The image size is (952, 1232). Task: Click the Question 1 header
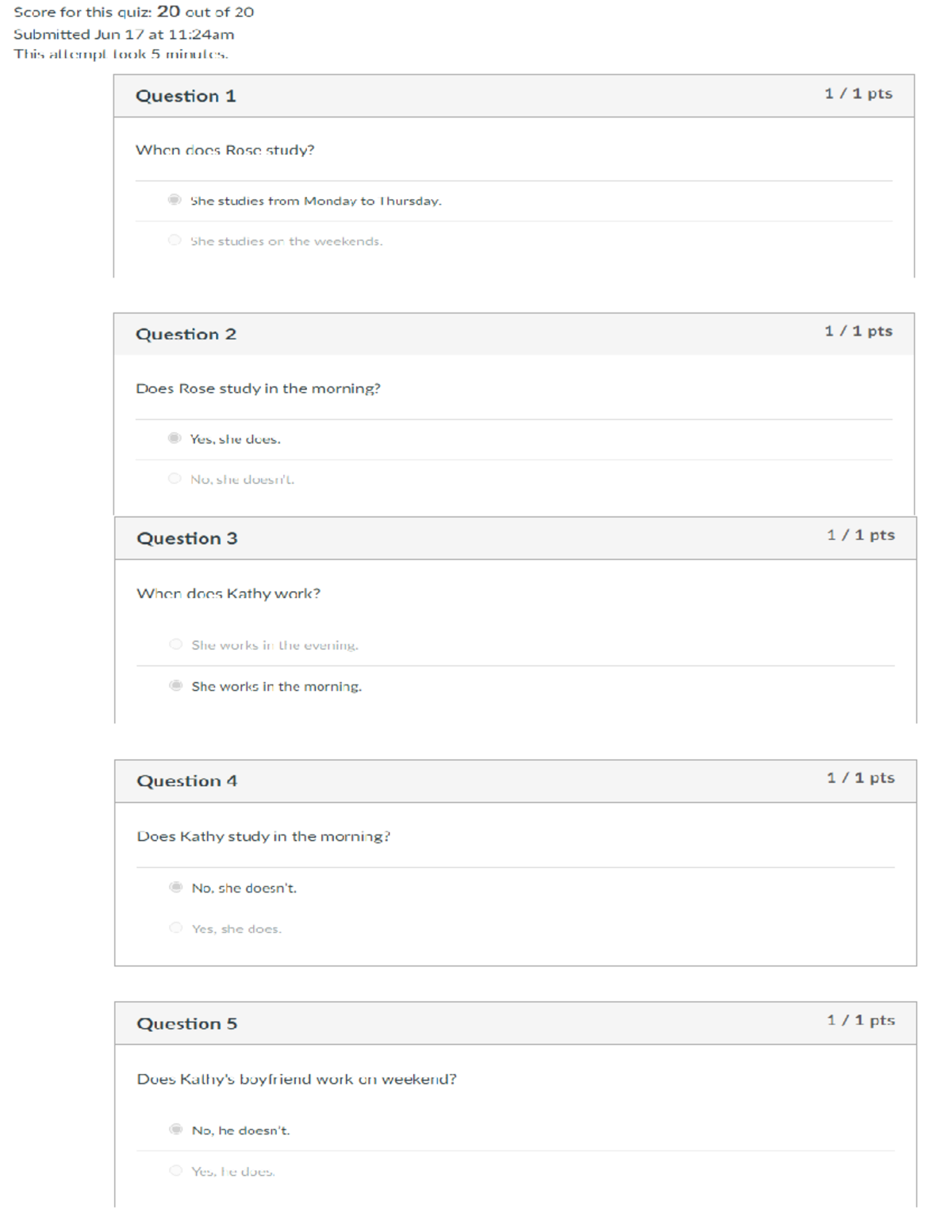click(x=186, y=96)
